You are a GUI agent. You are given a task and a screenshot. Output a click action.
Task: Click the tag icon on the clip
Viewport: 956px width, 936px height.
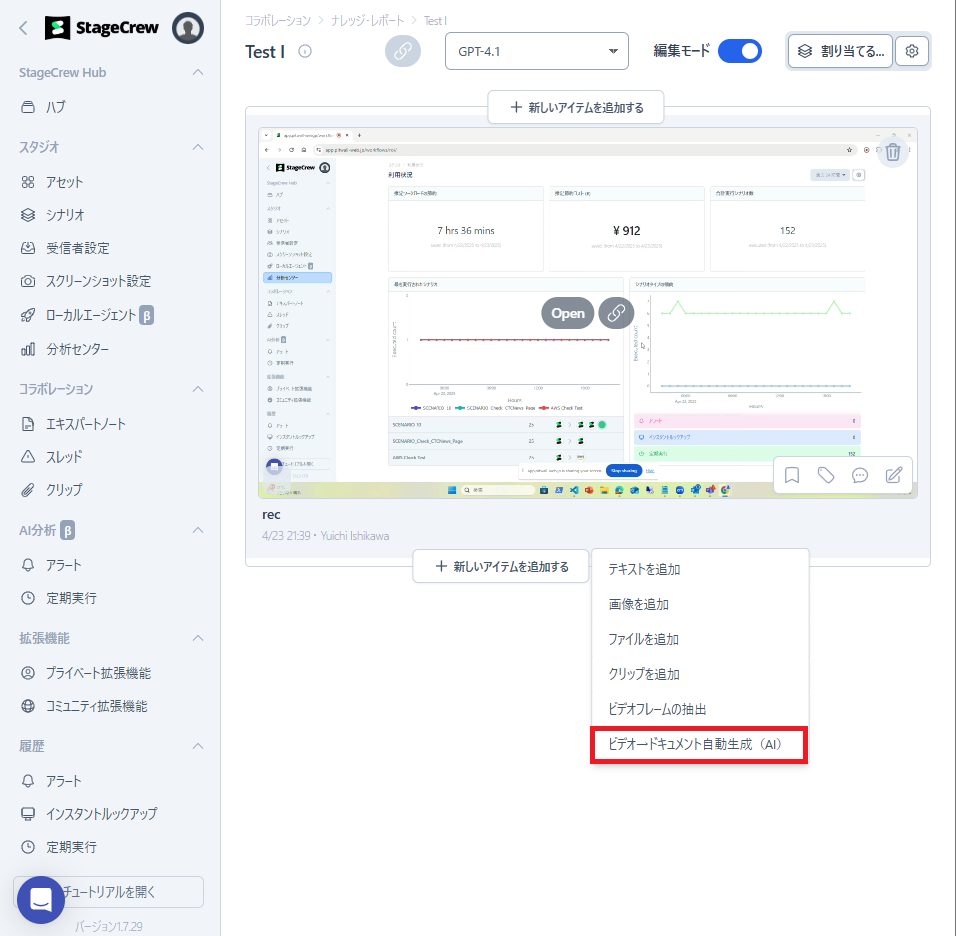click(x=826, y=475)
